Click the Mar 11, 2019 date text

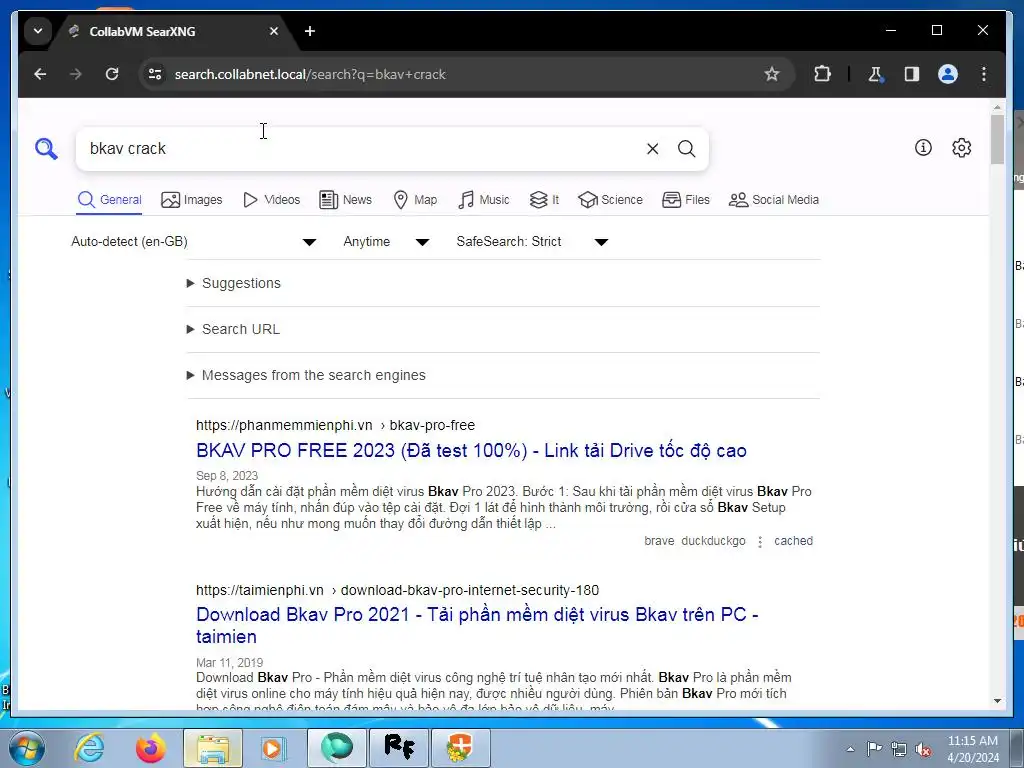point(229,662)
